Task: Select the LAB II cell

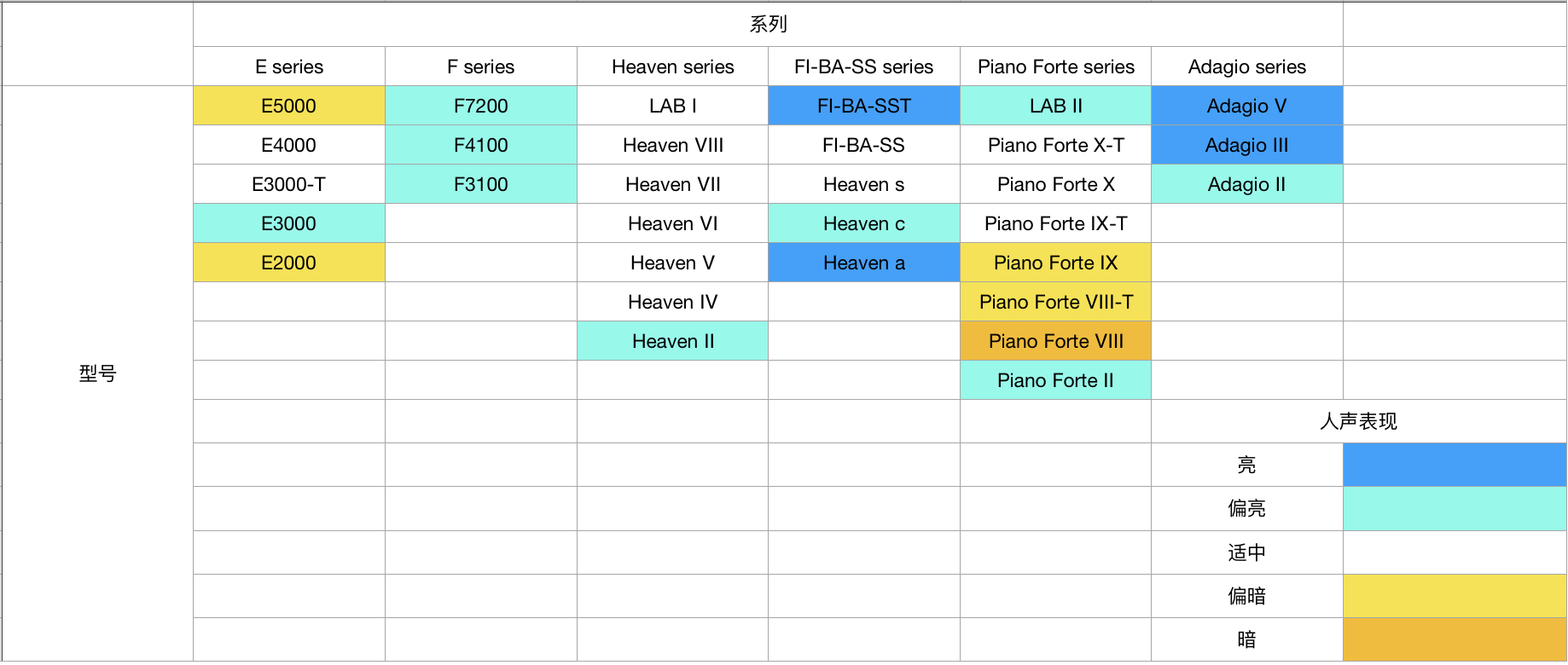Action: (1055, 106)
